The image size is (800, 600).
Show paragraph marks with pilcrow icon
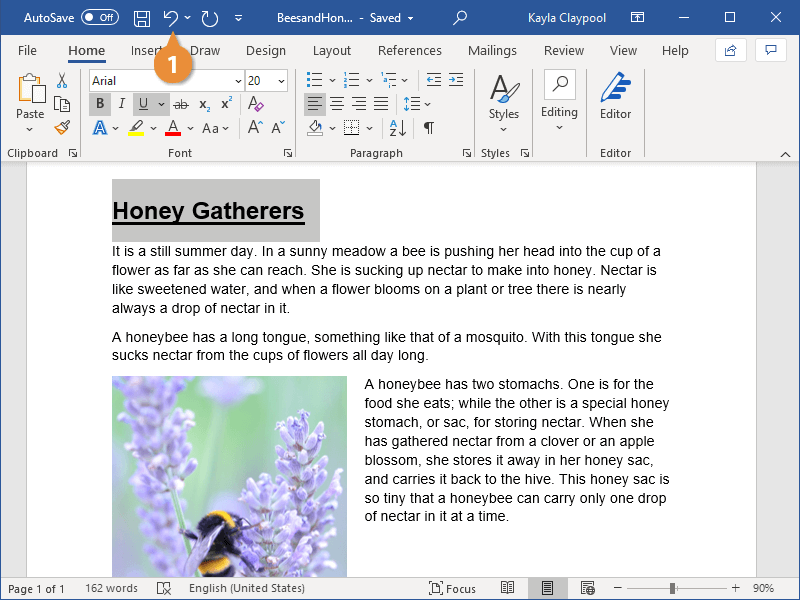click(428, 128)
